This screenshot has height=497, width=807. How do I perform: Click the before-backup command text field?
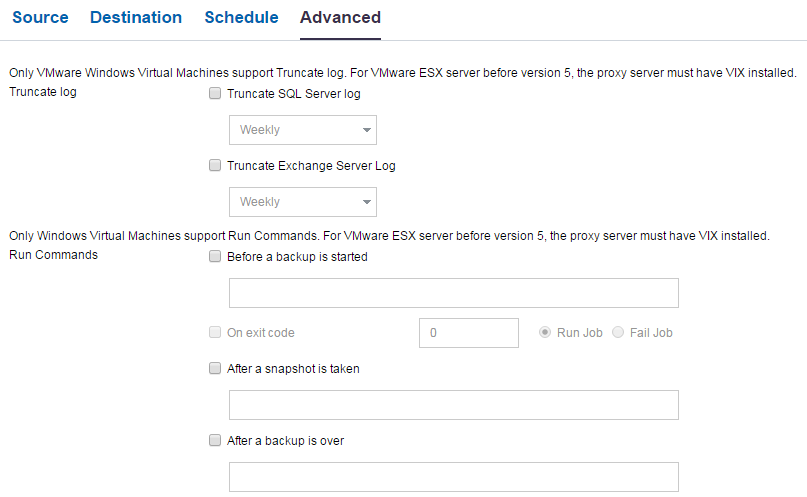(453, 293)
